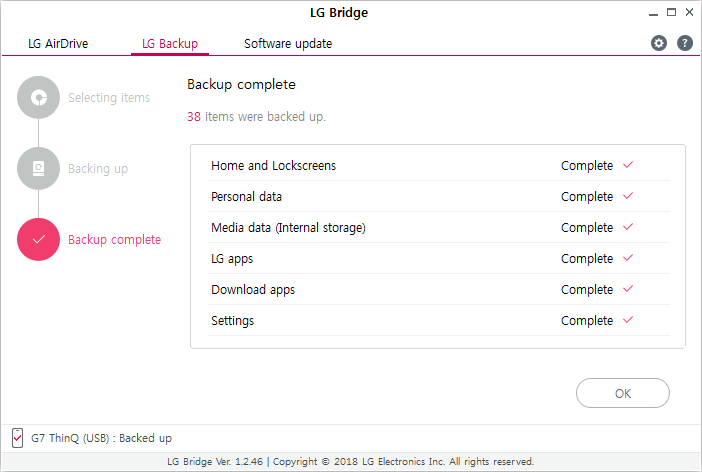The width and height of the screenshot is (702, 472).
Task: Click the 38 items were backed up text
Action: click(x=256, y=117)
